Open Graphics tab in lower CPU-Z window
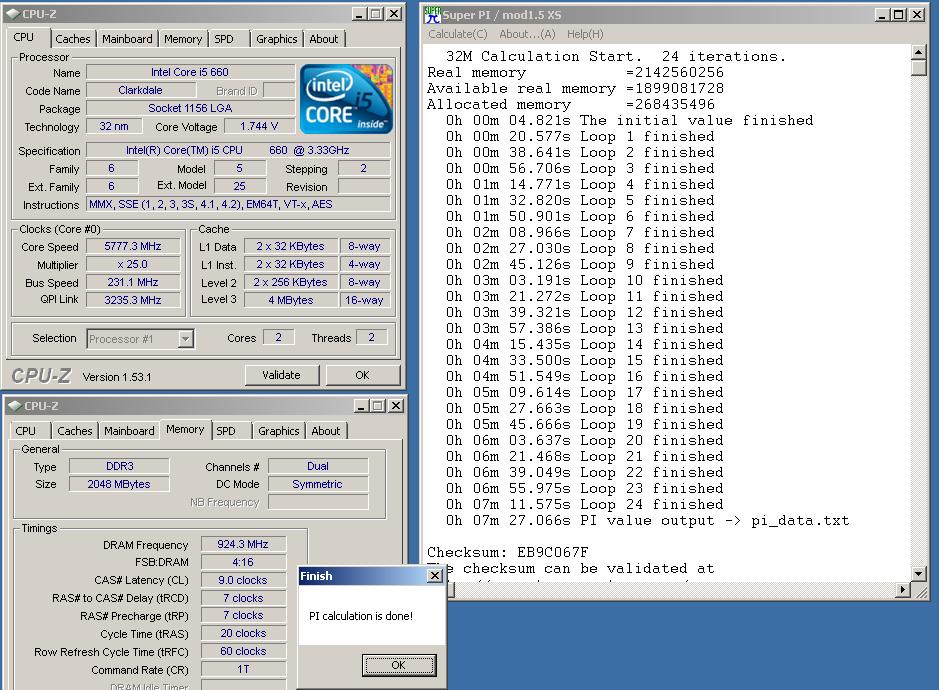The width and height of the screenshot is (939, 690). coord(278,431)
